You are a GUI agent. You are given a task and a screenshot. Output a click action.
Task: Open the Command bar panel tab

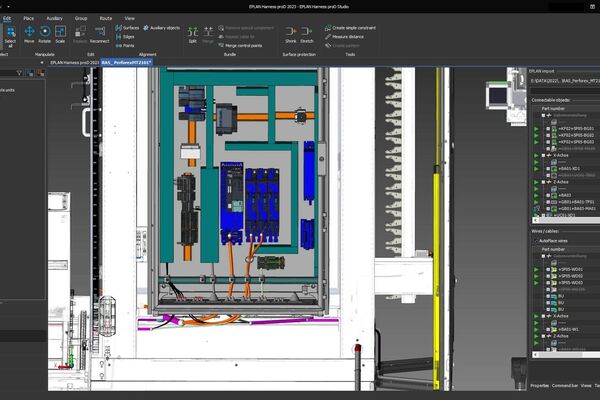tap(564, 384)
